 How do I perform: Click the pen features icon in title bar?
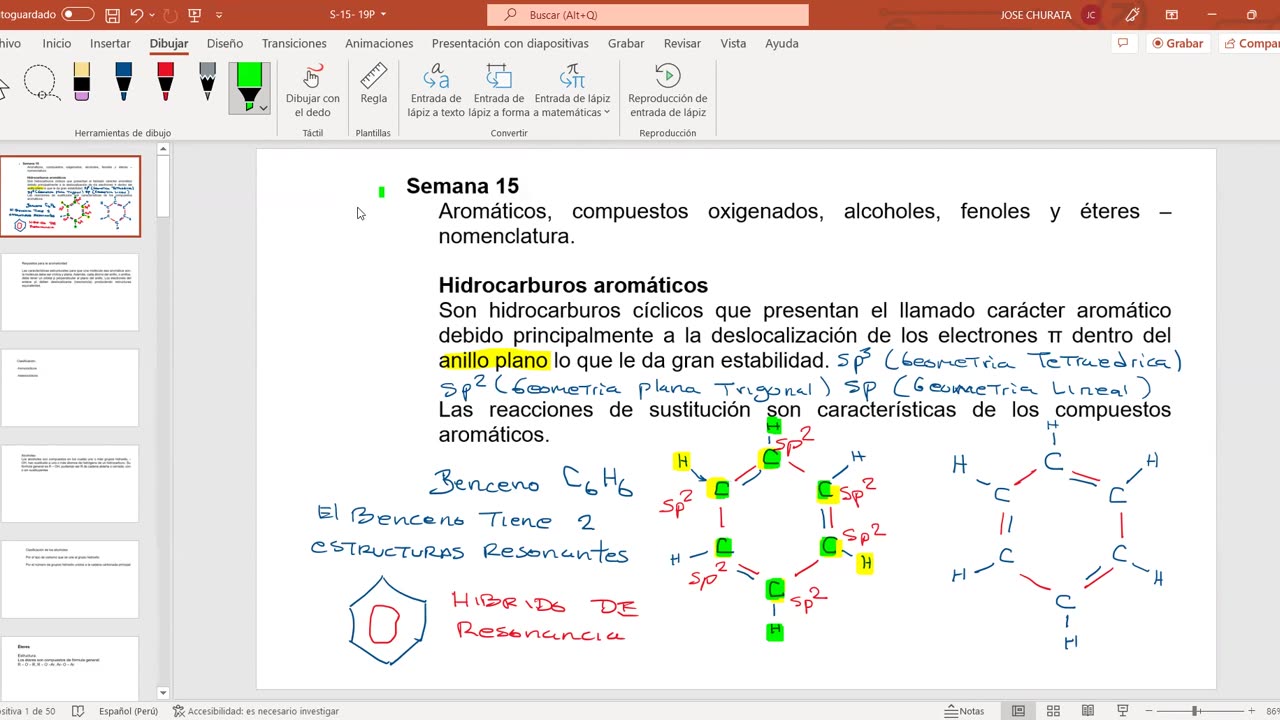(1132, 15)
